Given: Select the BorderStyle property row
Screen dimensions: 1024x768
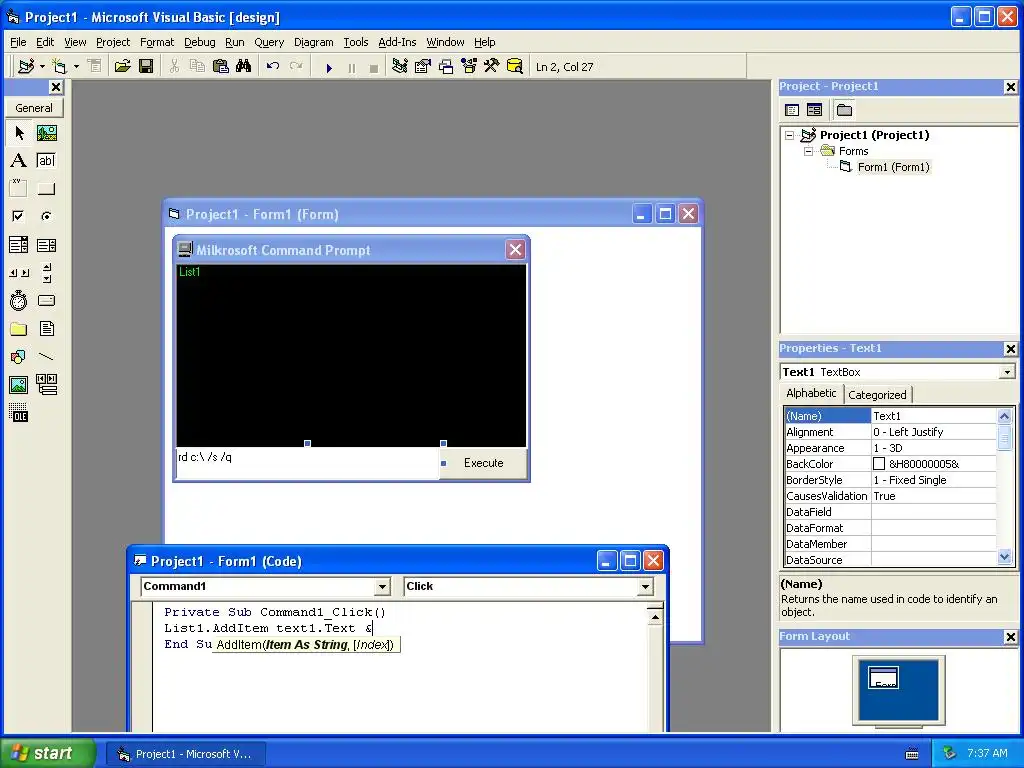Looking at the screenshot, I should (x=890, y=480).
